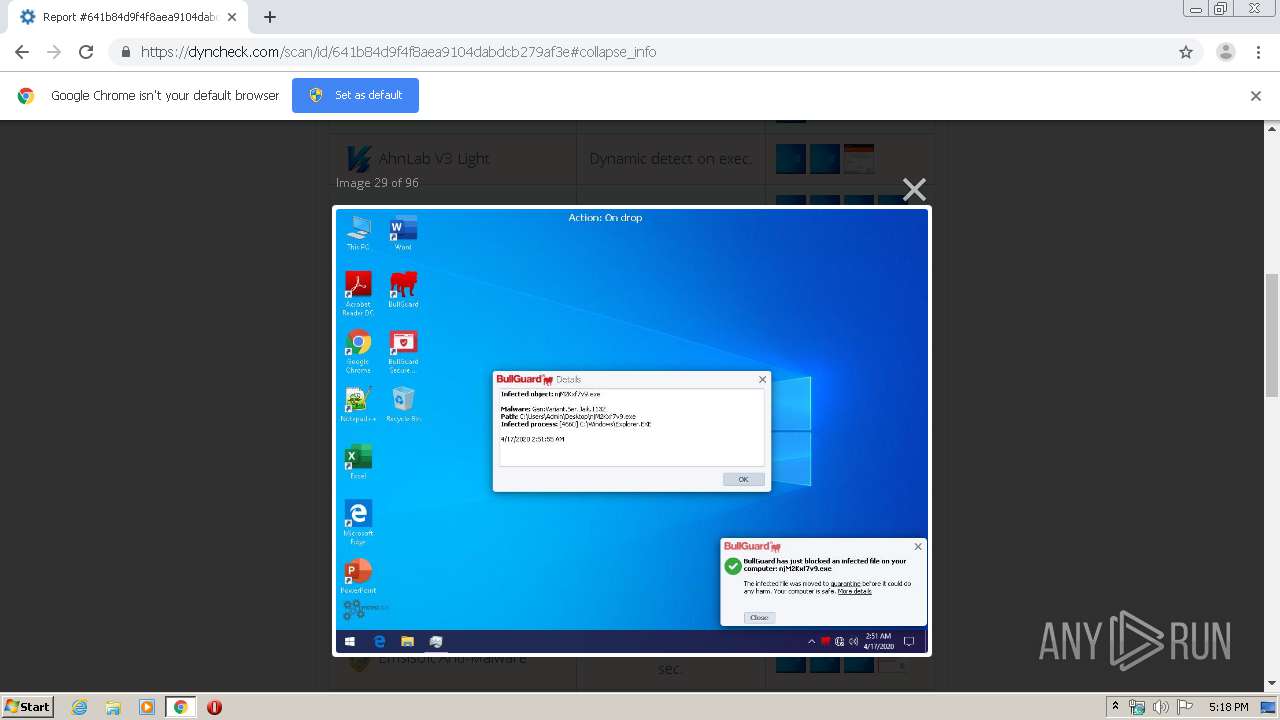Open the volume tray icon
Image resolution: width=1280 pixels, height=720 pixels.
tap(1161, 707)
